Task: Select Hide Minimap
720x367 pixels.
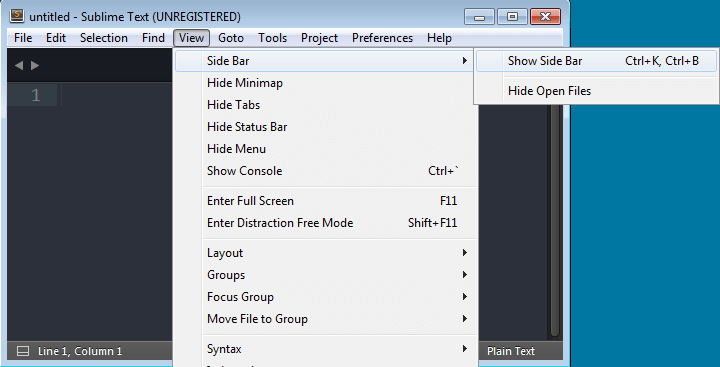Action: click(326, 83)
